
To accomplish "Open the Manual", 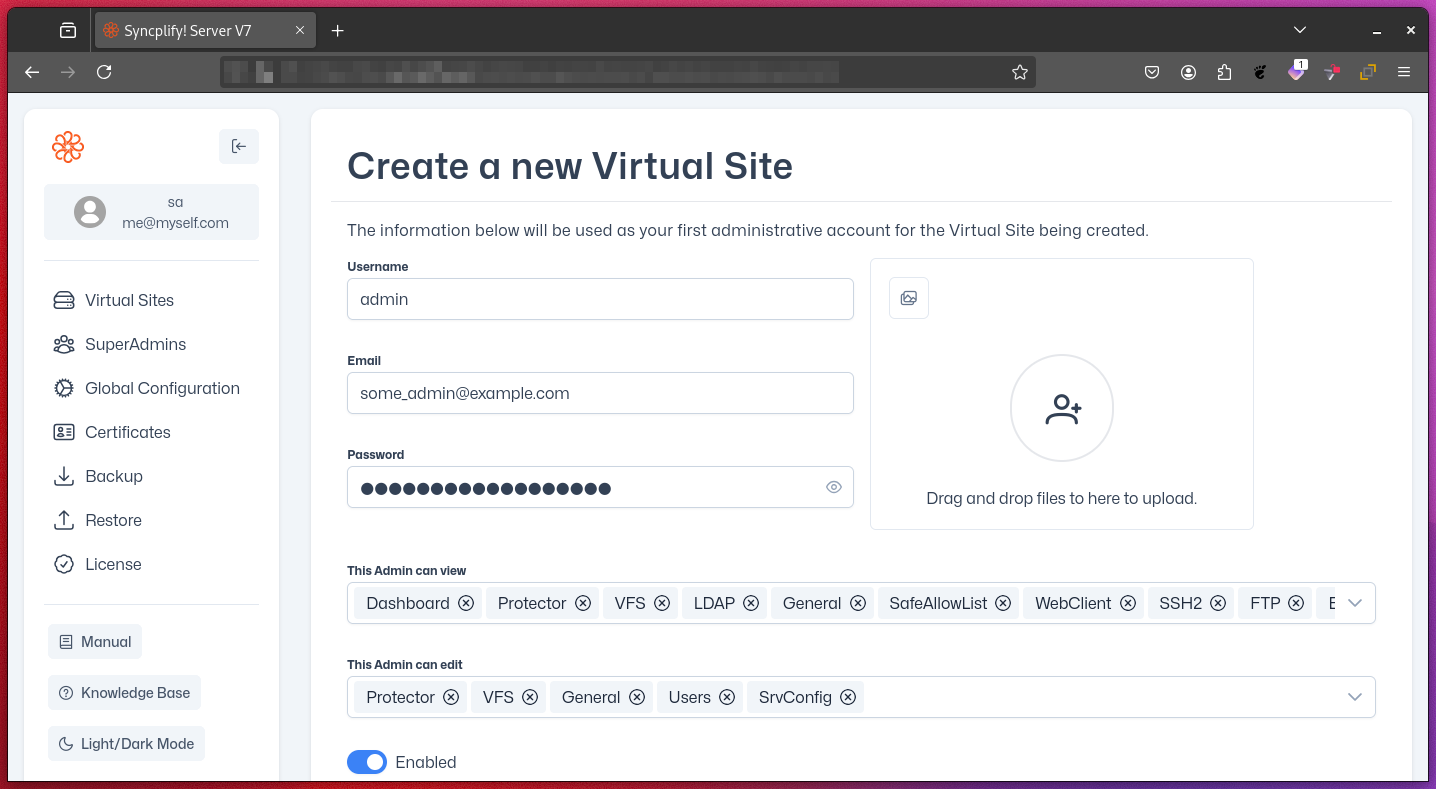I will coord(95,641).
